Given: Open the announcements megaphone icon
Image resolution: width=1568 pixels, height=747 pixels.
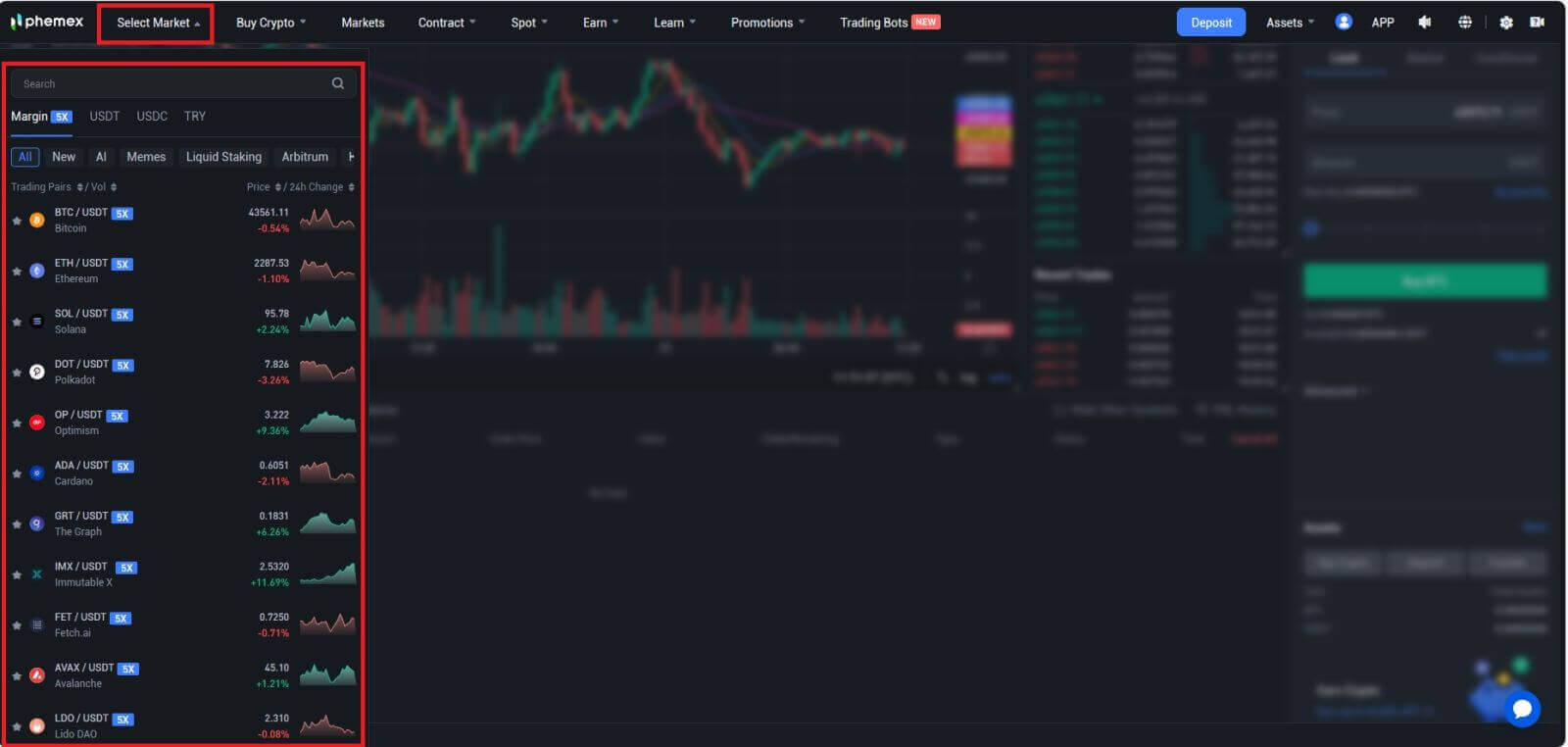Looking at the screenshot, I should click(x=1425, y=22).
